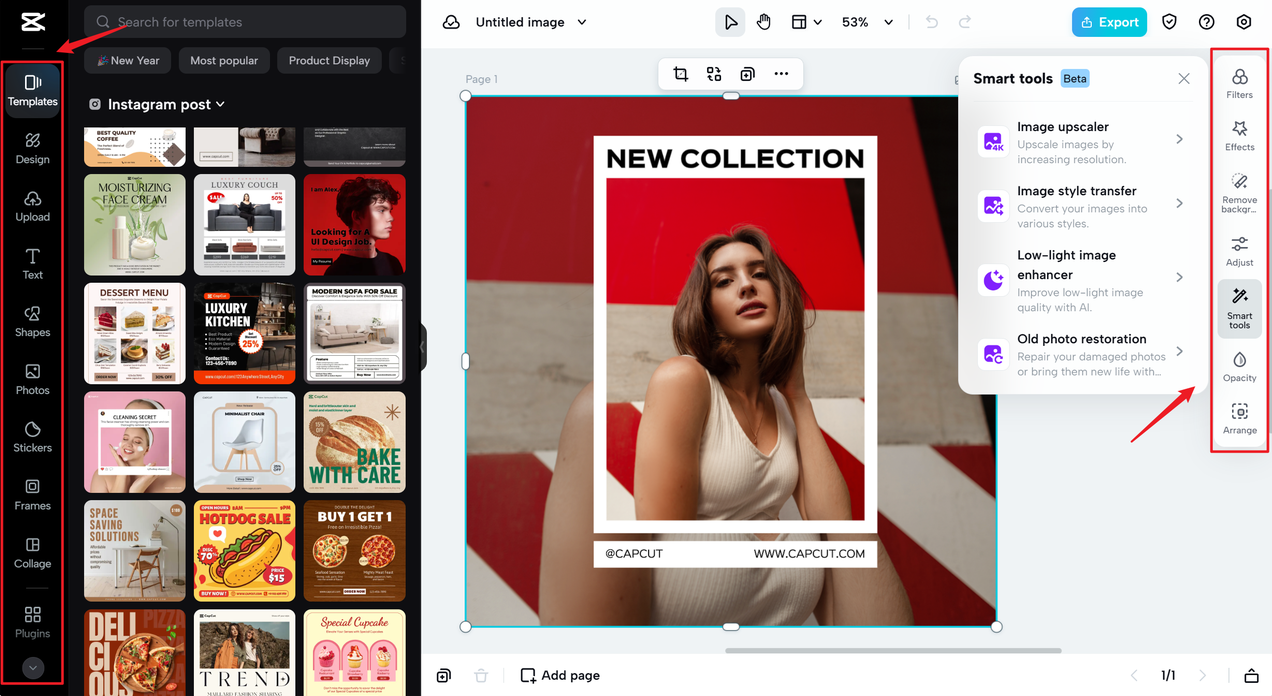Viewport: 1272px width, 696px height.
Task: Open the Plugins panel
Action: click(x=32, y=621)
